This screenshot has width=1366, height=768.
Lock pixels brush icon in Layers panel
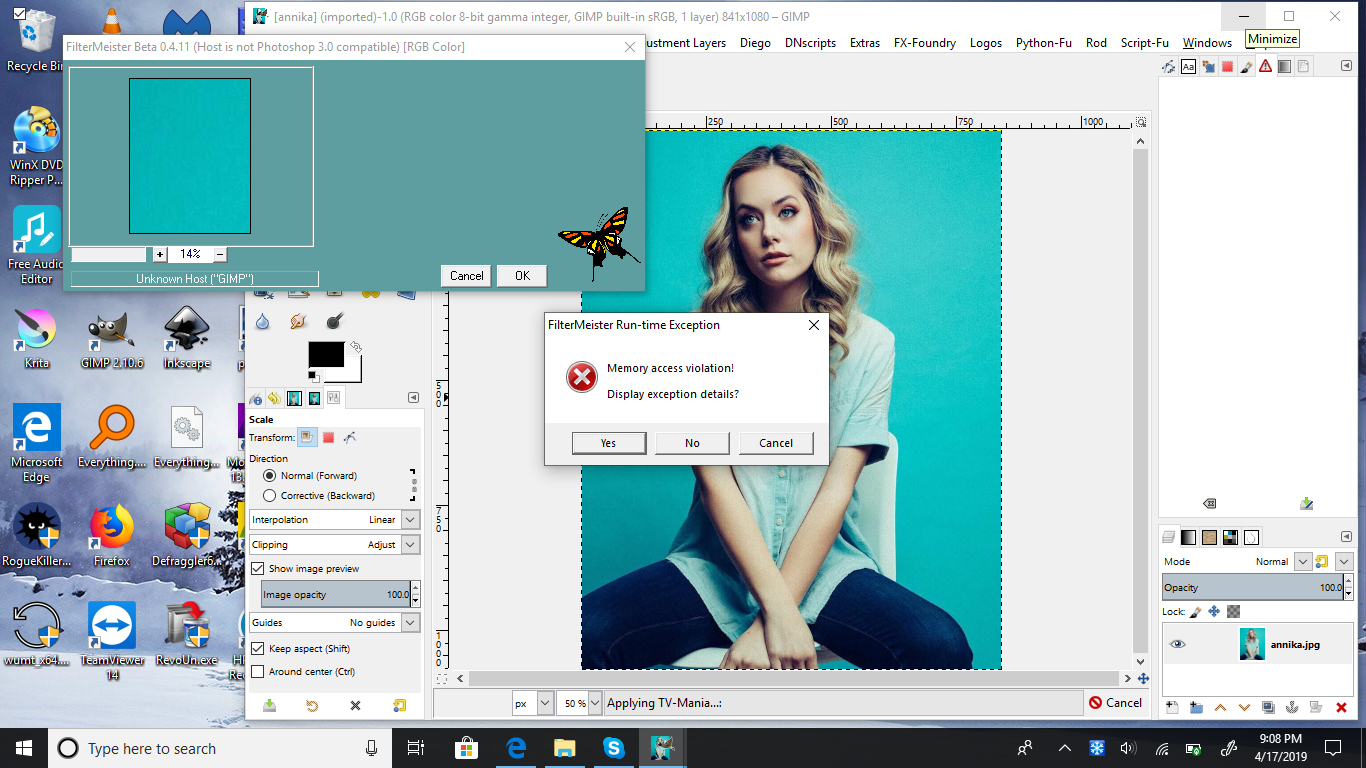(x=1195, y=611)
